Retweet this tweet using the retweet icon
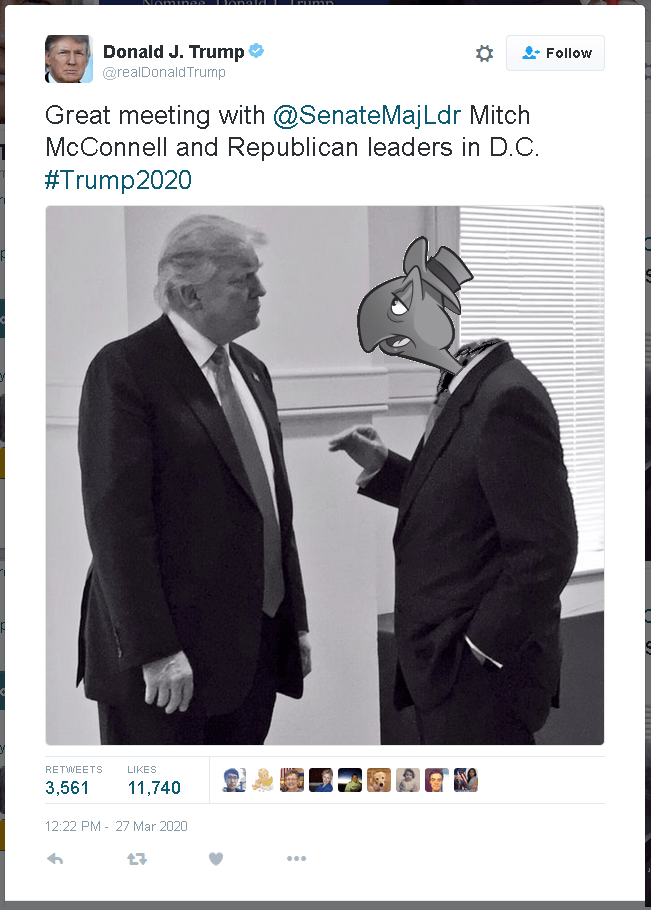The width and height of the screenshot is (651, 910). coord(136,858)
